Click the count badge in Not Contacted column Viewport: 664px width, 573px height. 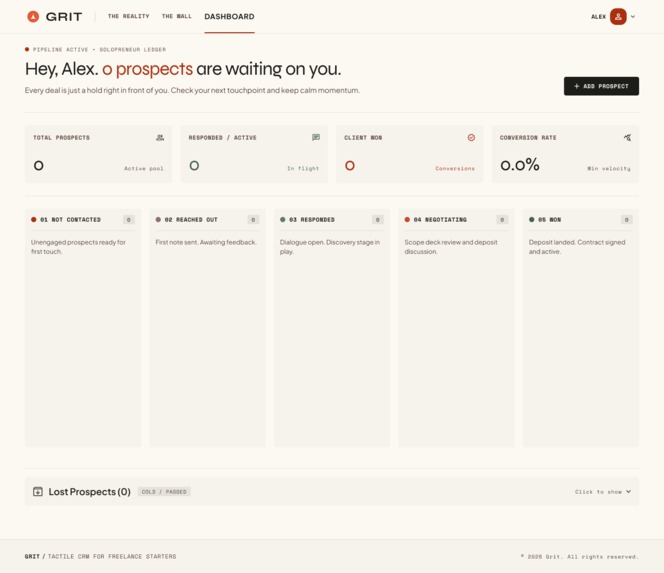tap(129, 219)
